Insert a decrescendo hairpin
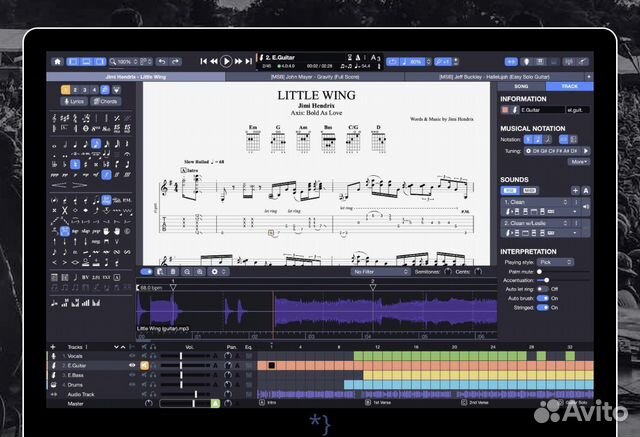The image size is (640, 437). tap(80, 186)
